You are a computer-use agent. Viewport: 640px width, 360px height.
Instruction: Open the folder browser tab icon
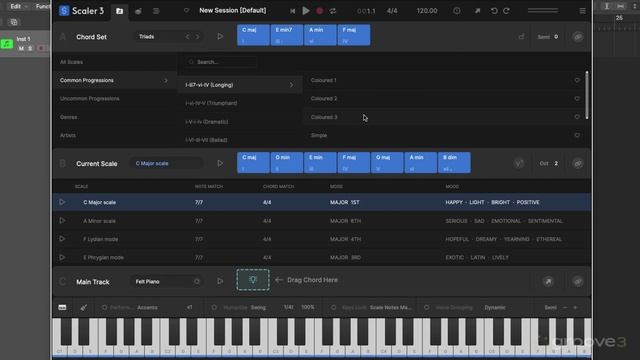120,11
